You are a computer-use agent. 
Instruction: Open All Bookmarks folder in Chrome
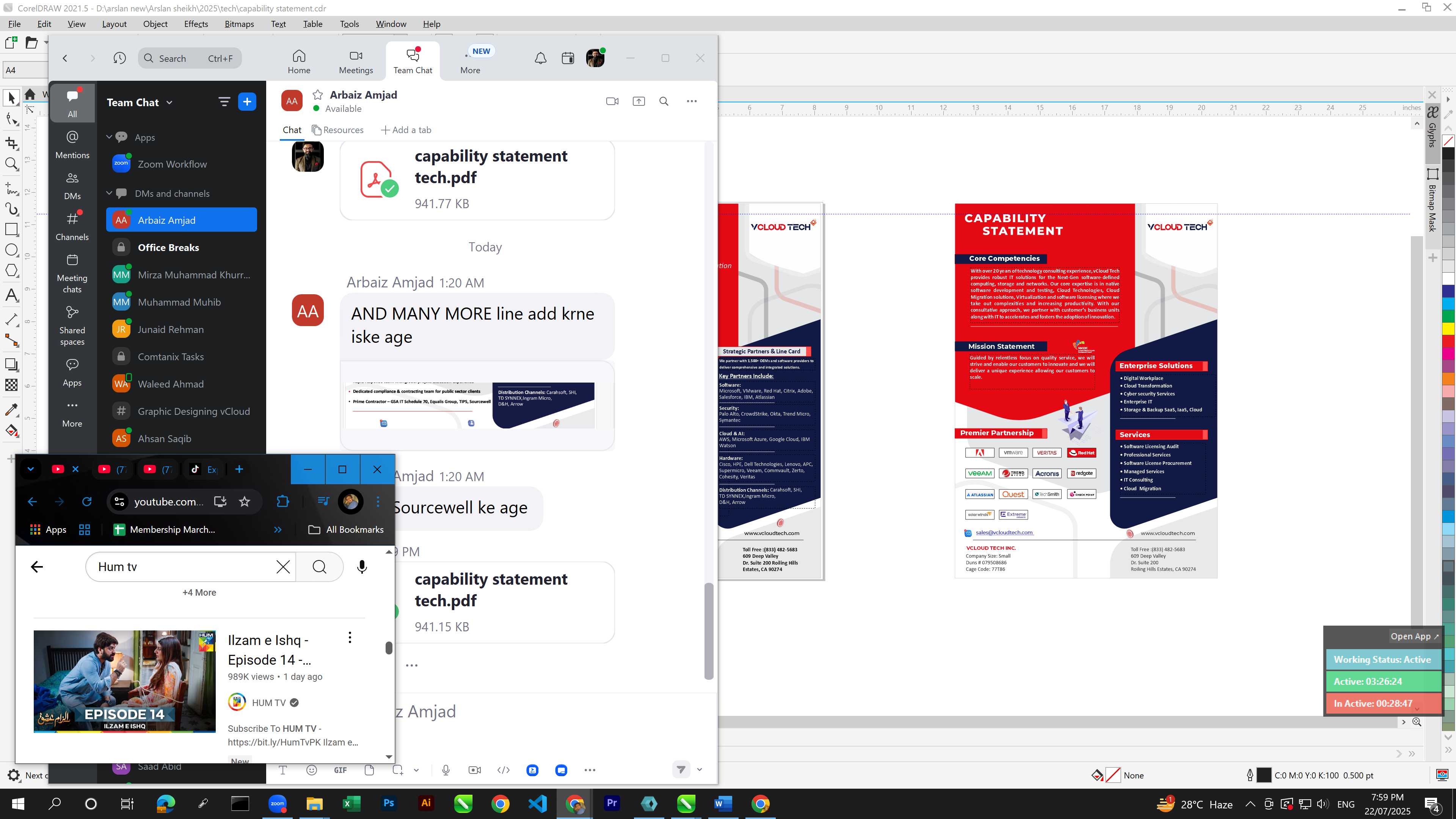point(346,530)
